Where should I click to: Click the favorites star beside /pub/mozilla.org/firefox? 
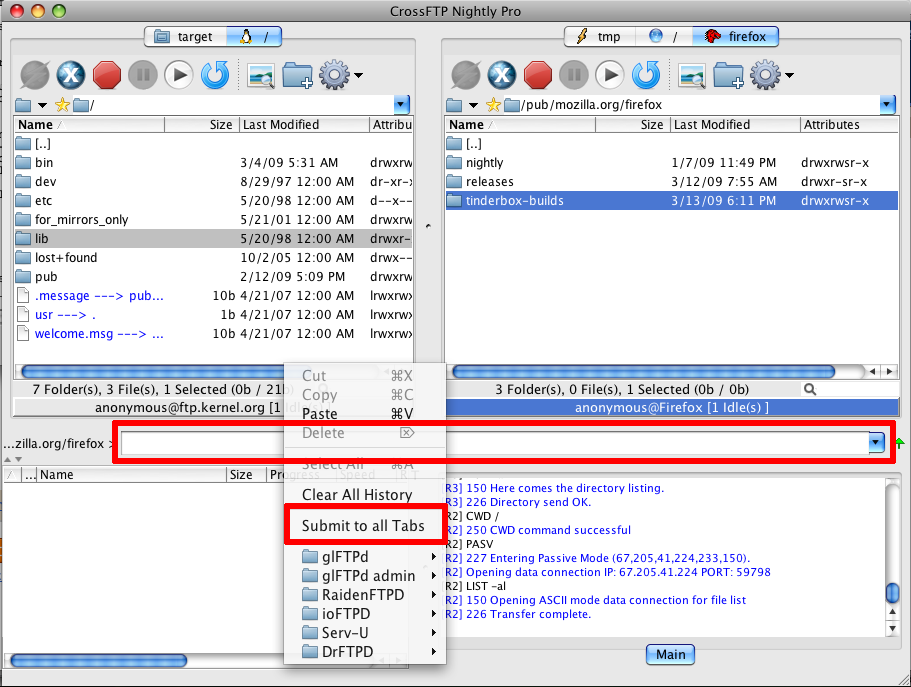point(493,105)
